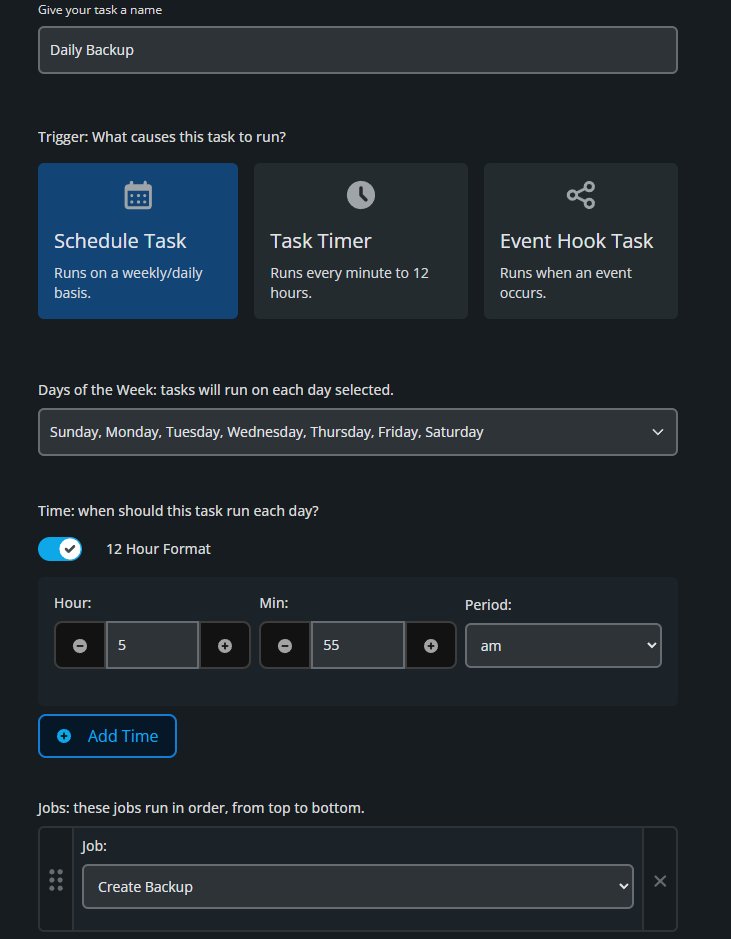Click the Hour input field showing 5
Screen dimensions: 731x939
click(152, 645)
